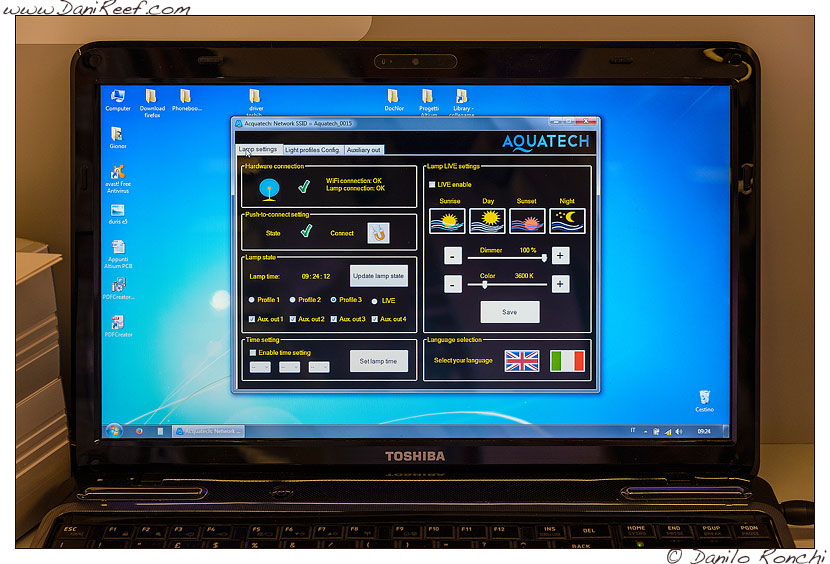Click the WiFi antenna hardware connection icon
The height and width of the screenshot is (564, 830).
tap(269, 190)
